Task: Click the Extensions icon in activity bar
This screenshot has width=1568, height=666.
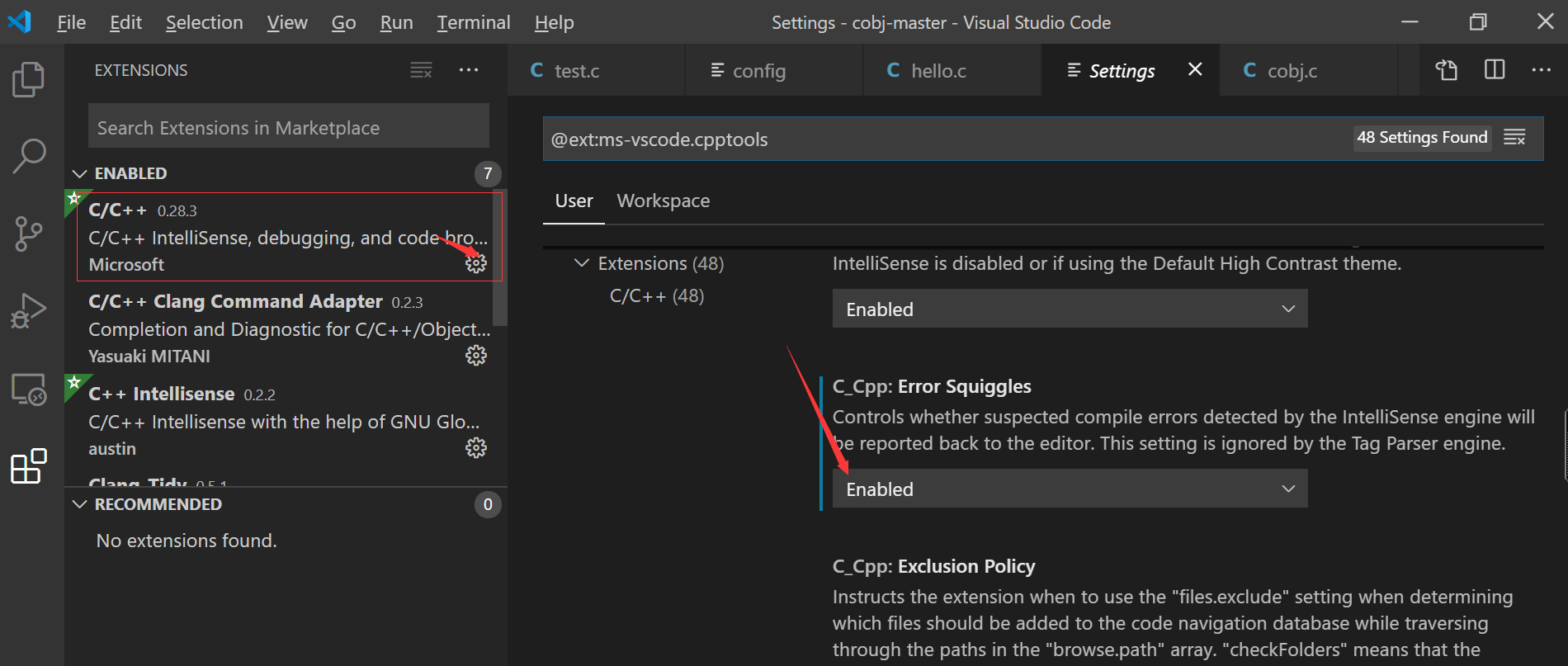Action: pyautogui.click(x=29, y=466)
